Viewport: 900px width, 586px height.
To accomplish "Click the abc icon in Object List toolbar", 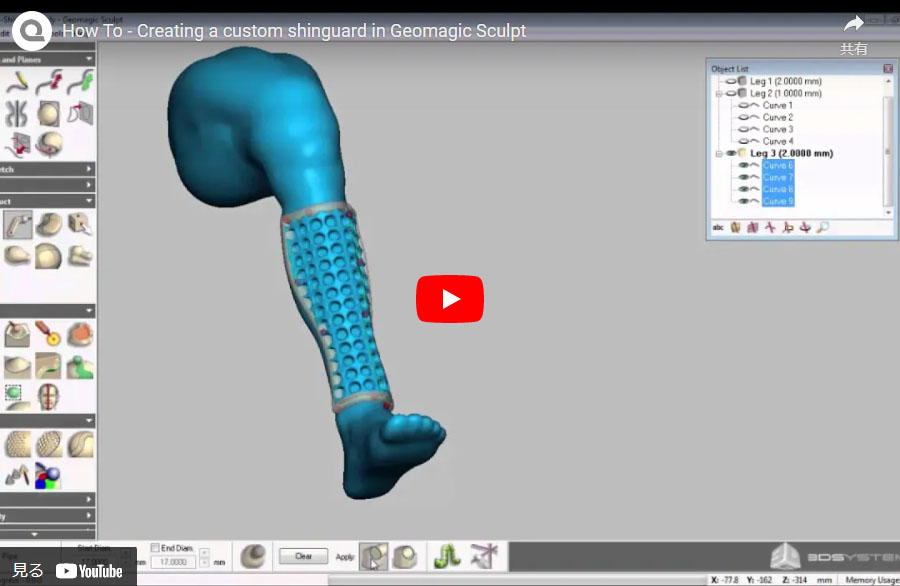I will tap(717, 228).
